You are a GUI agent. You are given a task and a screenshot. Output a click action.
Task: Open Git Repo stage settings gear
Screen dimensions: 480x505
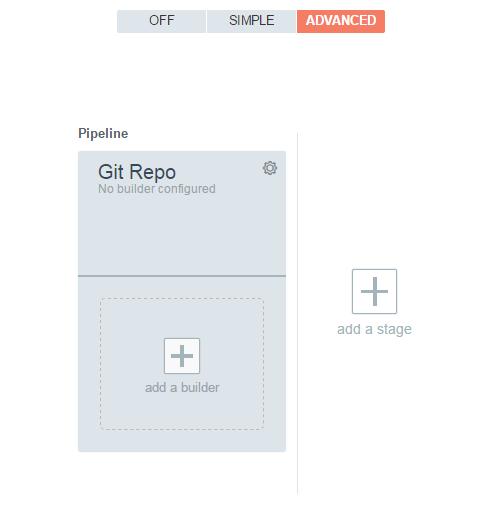tap(270, 168)
